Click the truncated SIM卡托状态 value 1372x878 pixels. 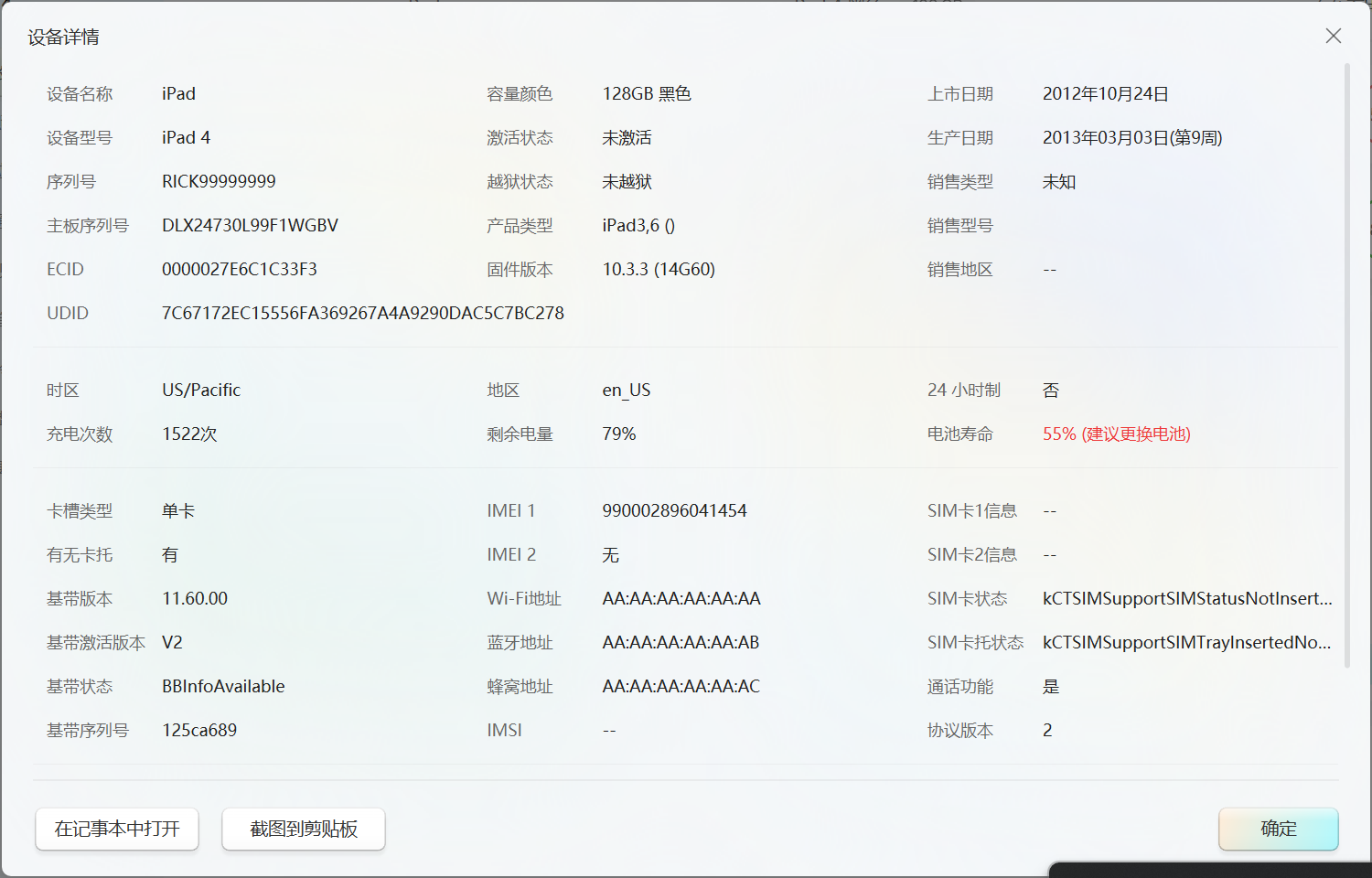pos(1186,643)
